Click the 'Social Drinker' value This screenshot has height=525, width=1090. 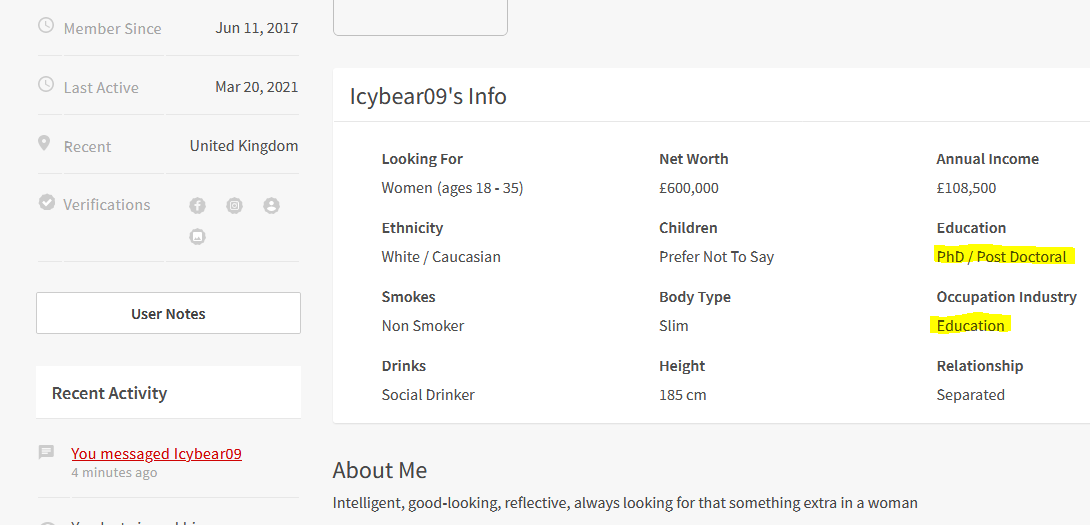pos(428,395)
